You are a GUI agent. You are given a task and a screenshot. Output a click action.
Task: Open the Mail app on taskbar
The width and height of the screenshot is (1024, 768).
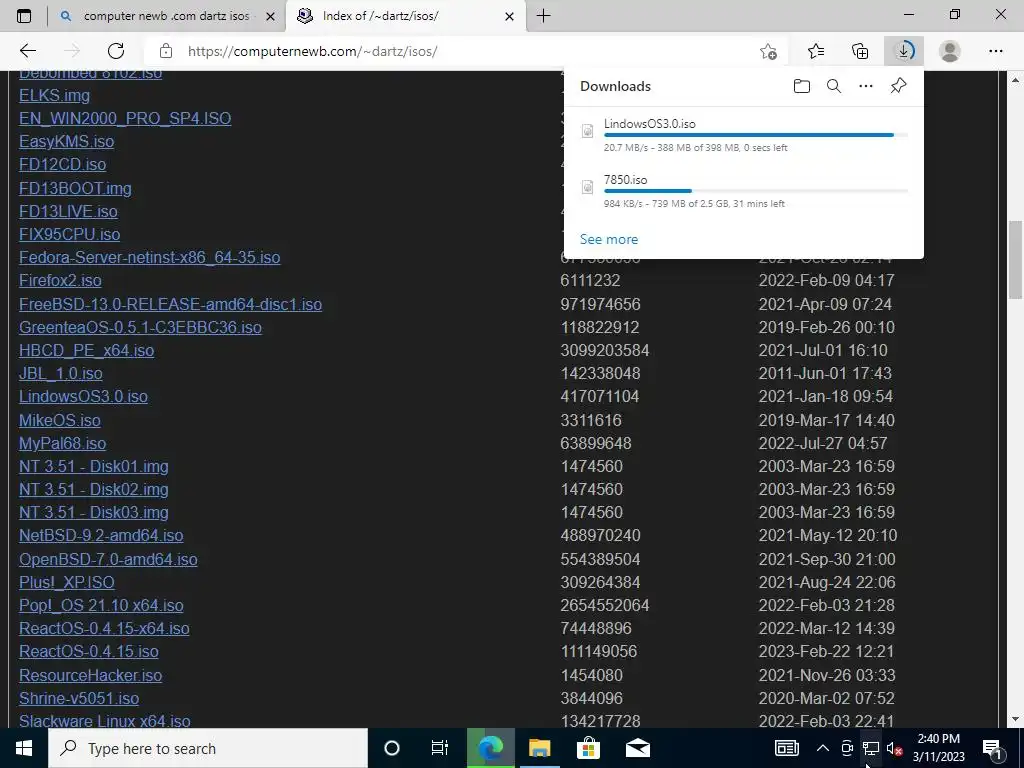637,748
